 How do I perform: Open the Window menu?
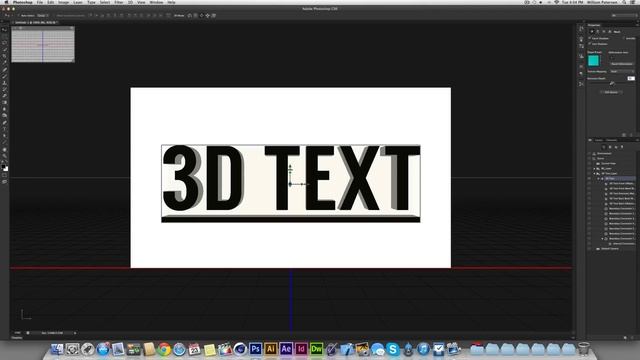(156, 2)
